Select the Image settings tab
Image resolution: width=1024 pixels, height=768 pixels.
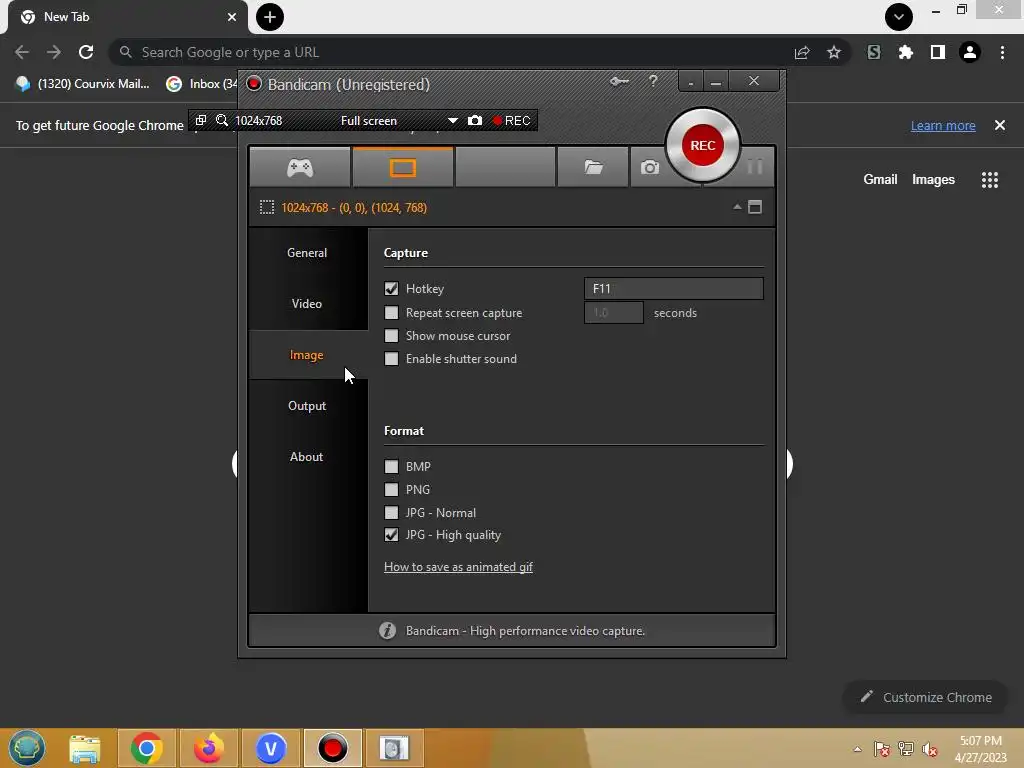307,355
